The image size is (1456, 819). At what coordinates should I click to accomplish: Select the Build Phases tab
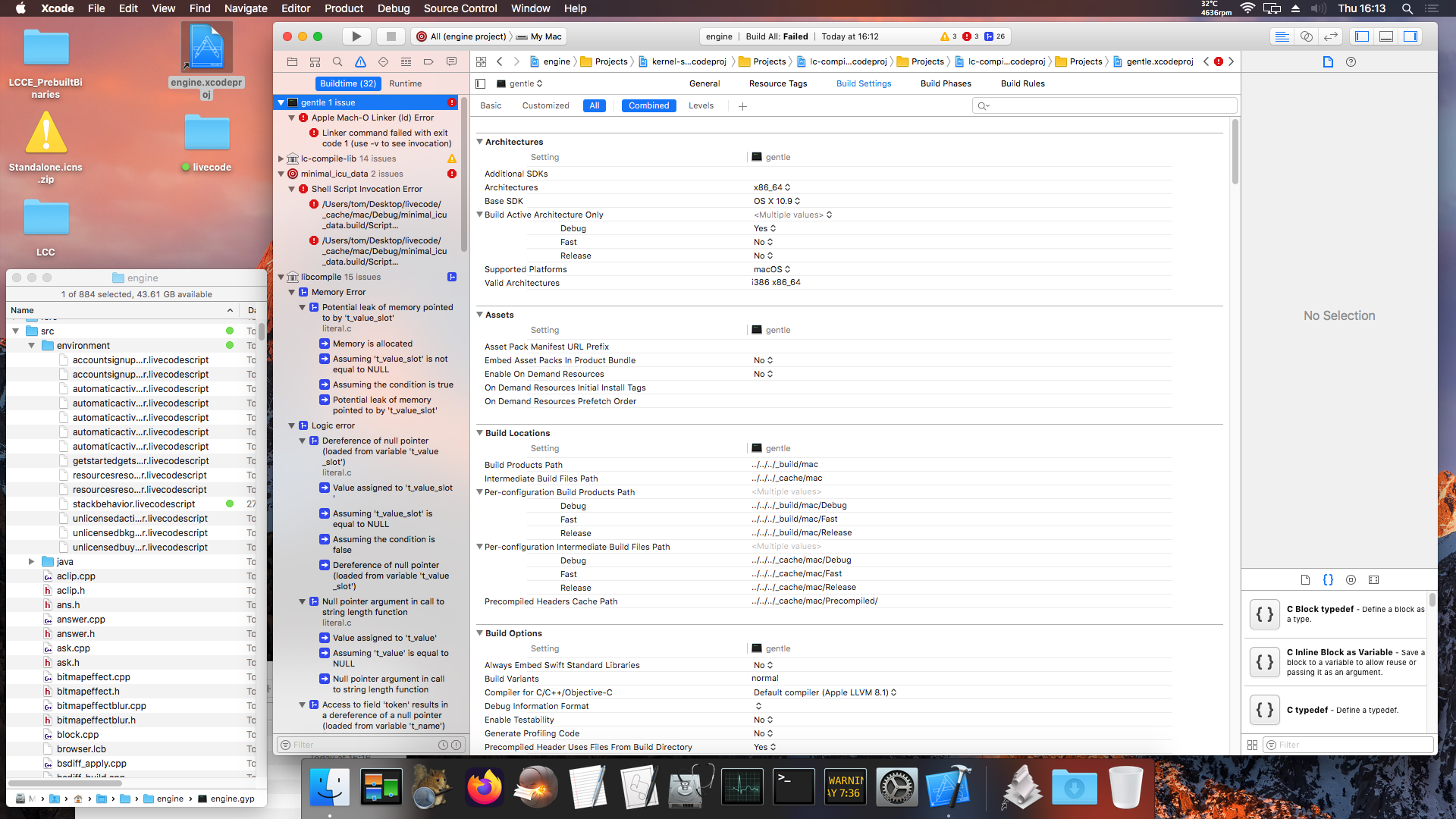click(945, 83)
